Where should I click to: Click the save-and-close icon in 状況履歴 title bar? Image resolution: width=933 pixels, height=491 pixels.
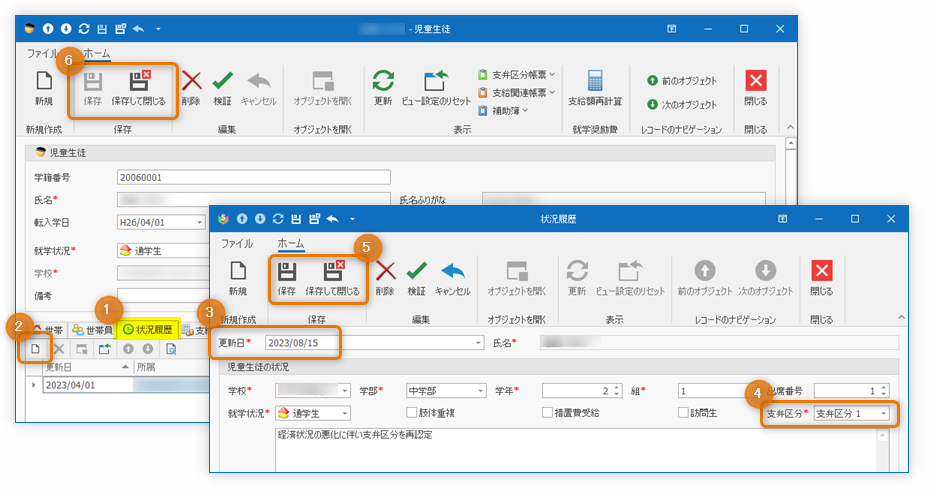(x=314, y=219)
